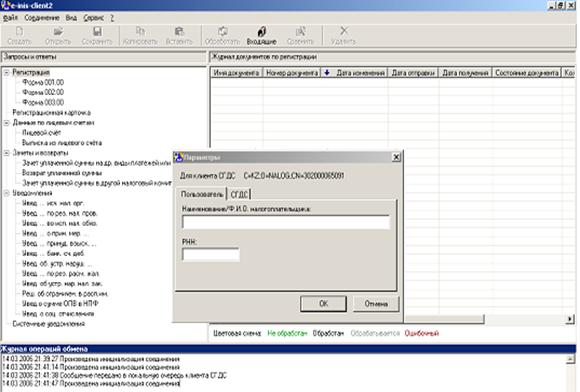The width and height of the screenshot is (580, 392).
Task: Open the Вид menu
Action: 71,17
